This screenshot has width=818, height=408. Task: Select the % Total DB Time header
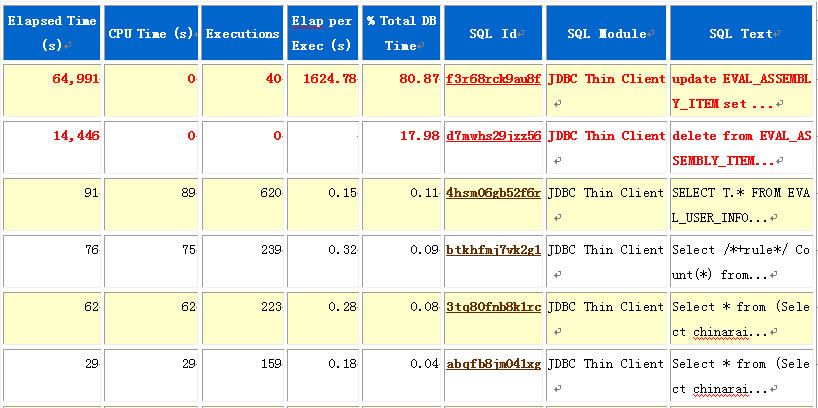coord(401,33)
